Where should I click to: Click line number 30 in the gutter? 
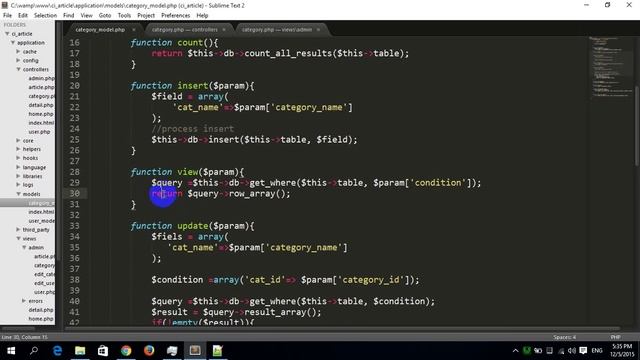[75, 193]
